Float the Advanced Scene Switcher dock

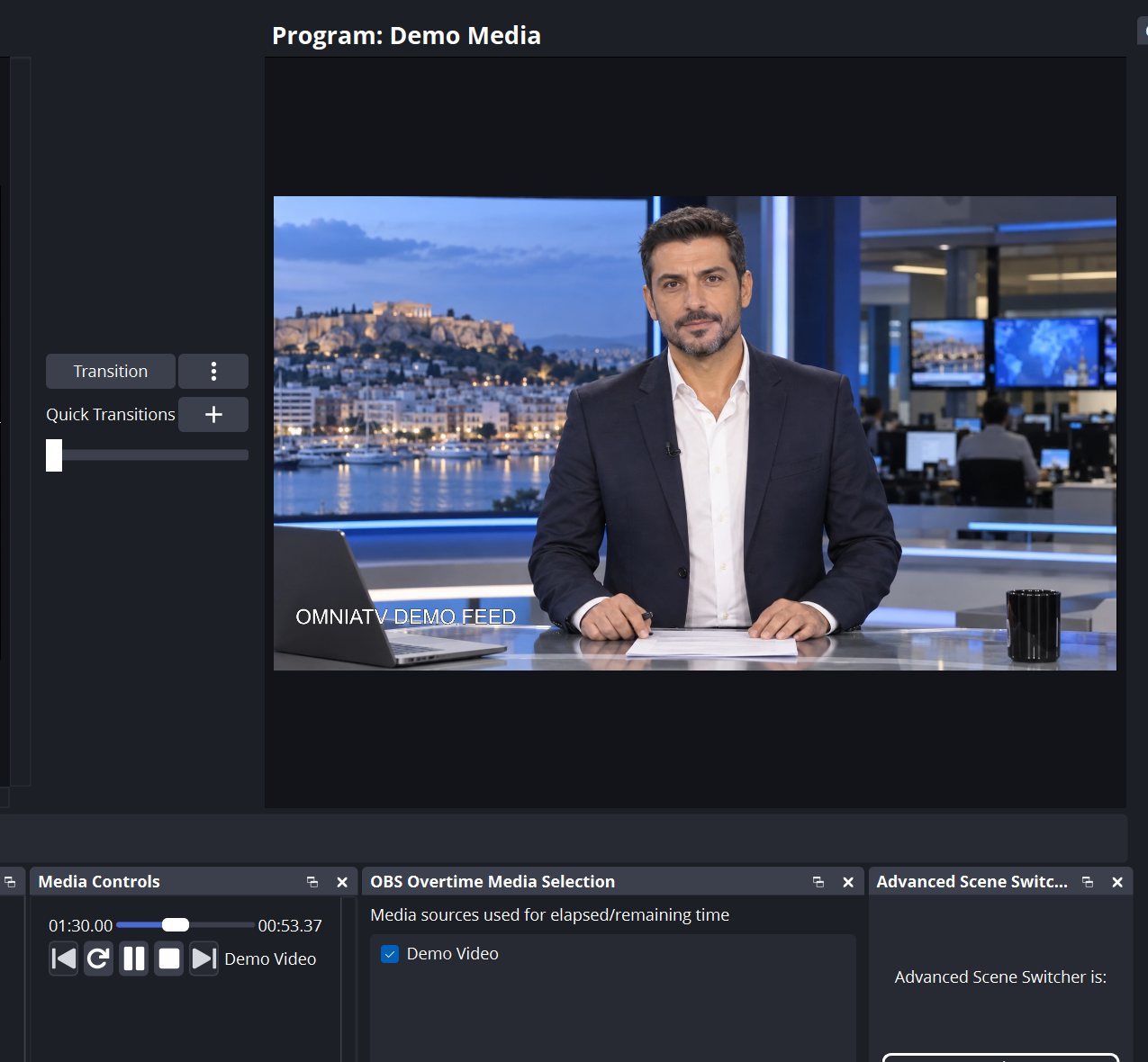(1088, 882)
